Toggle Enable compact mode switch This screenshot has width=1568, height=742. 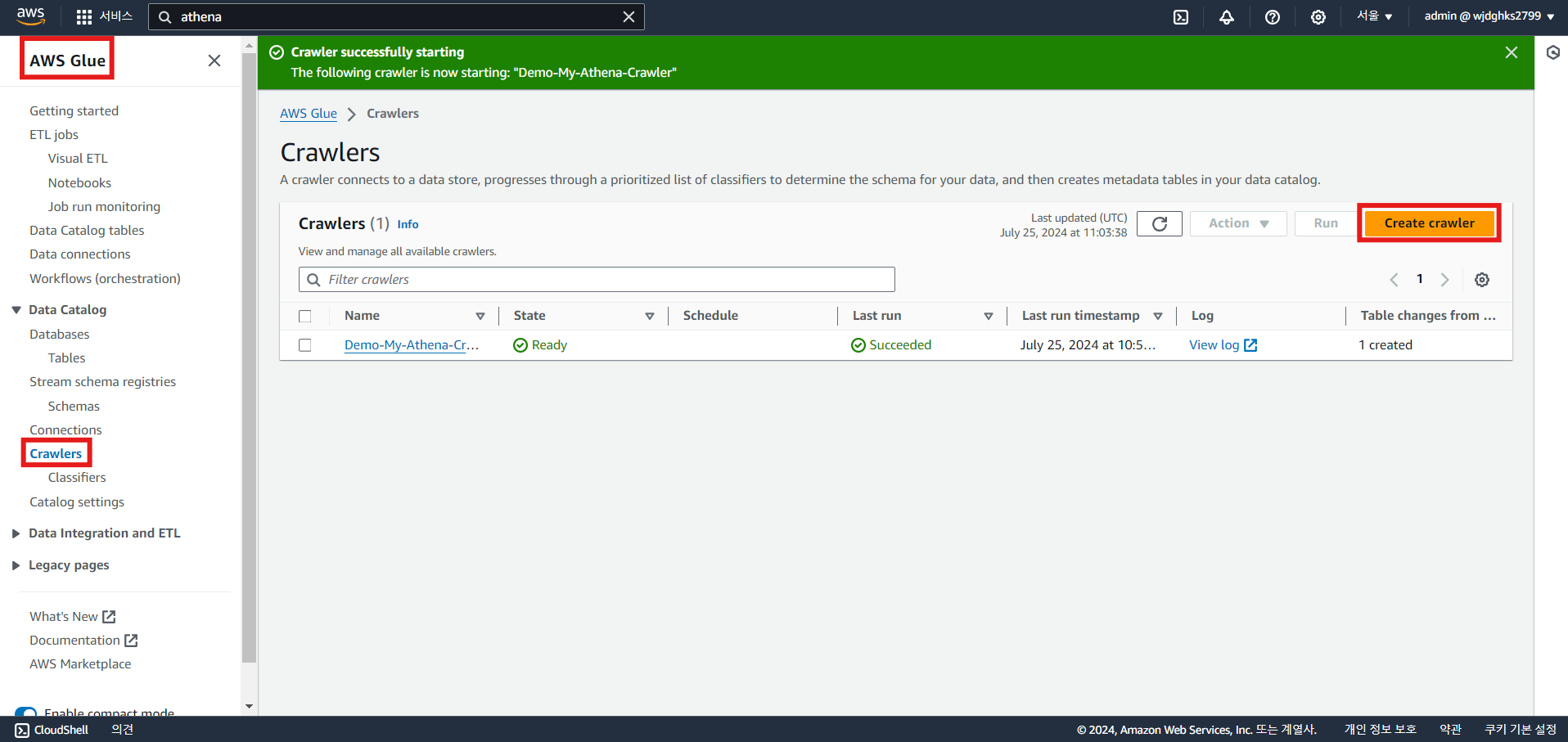tap(26, 713)
